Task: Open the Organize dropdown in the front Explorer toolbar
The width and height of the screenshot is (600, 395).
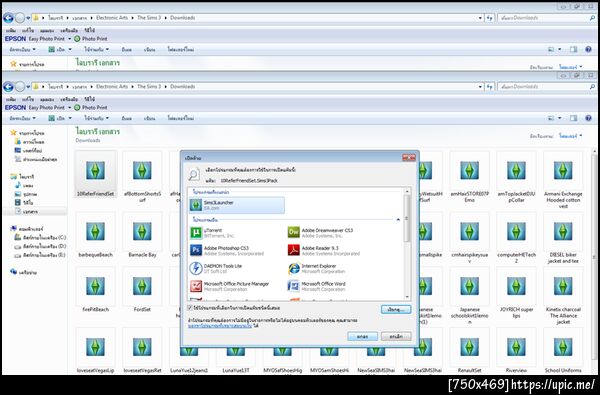Action: (23, 119)
